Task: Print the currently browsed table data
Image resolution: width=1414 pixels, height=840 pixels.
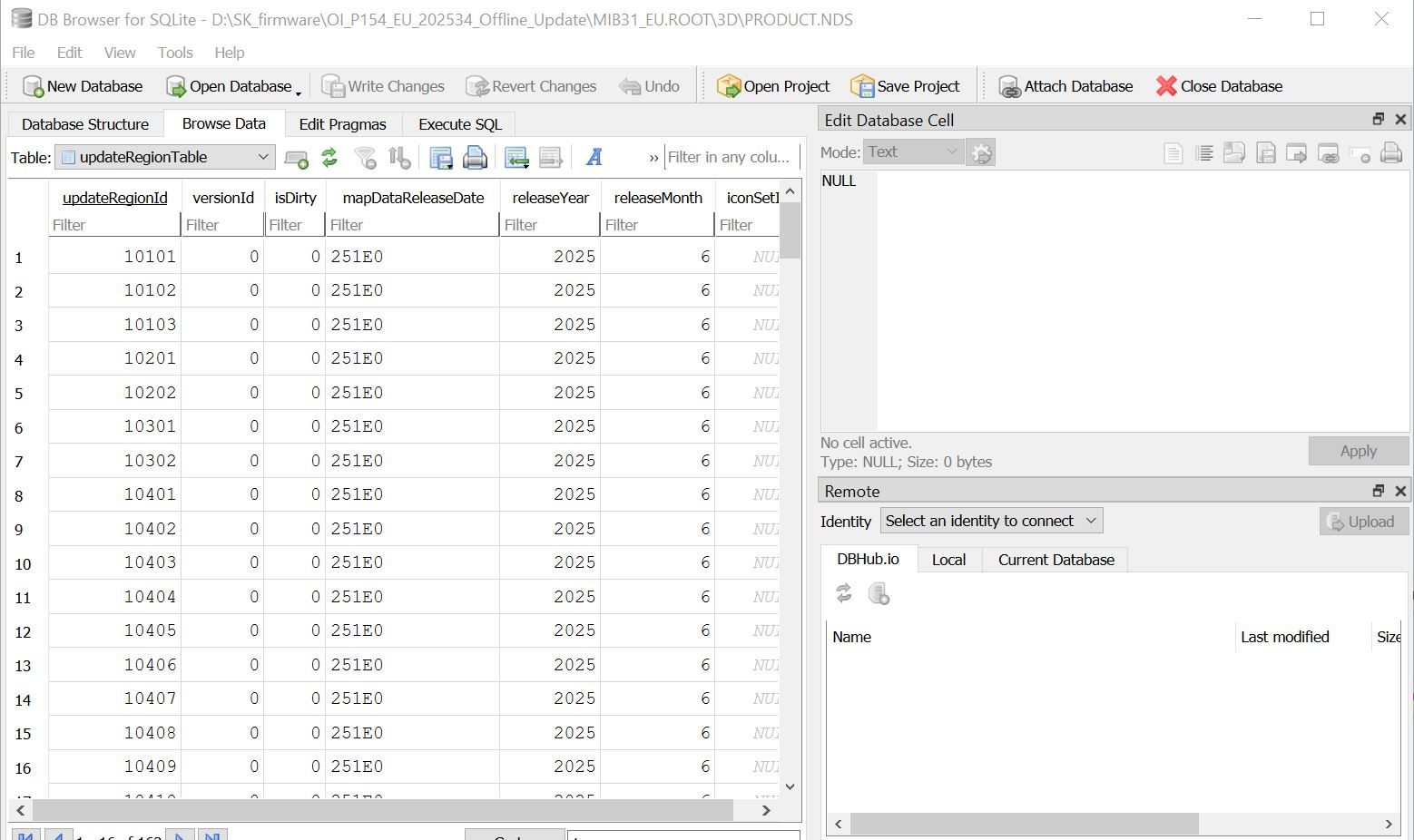Action: click(x=475, y=158)
